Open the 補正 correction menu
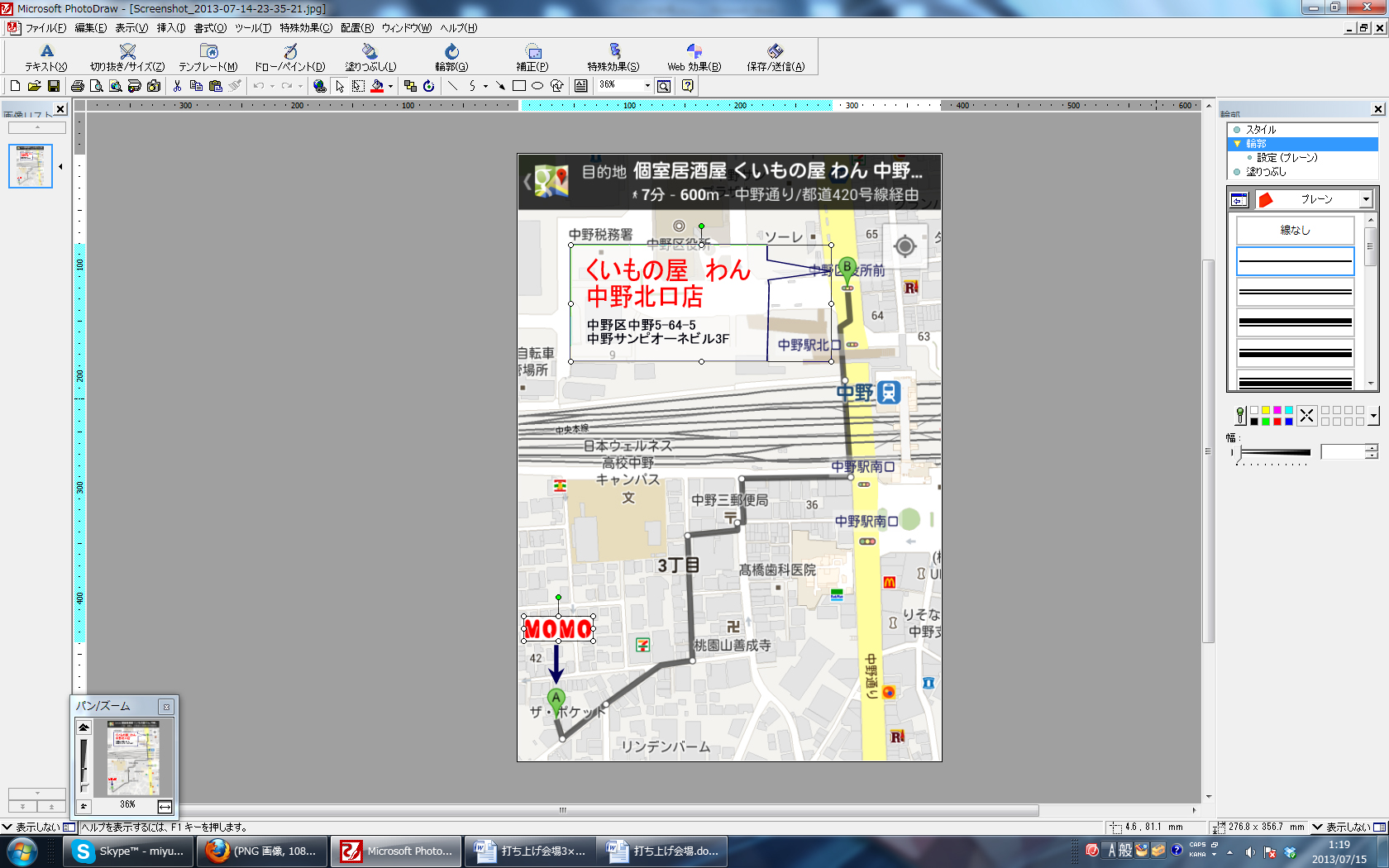1389x868 pixels. coord(532,58)
